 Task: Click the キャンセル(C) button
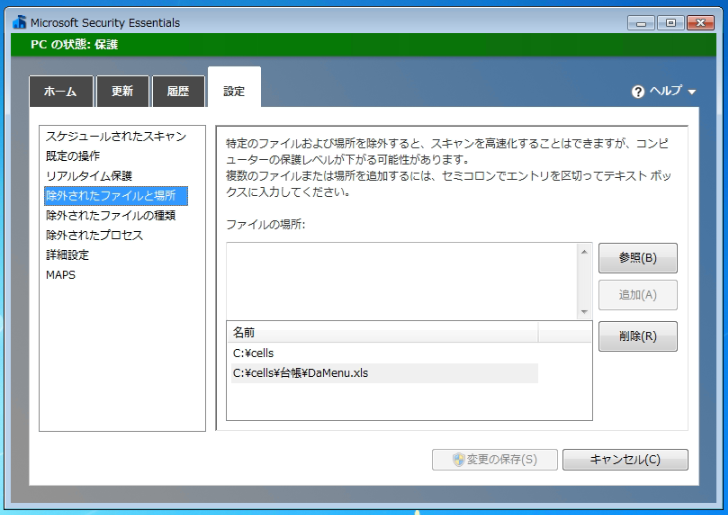coord(625,459)
